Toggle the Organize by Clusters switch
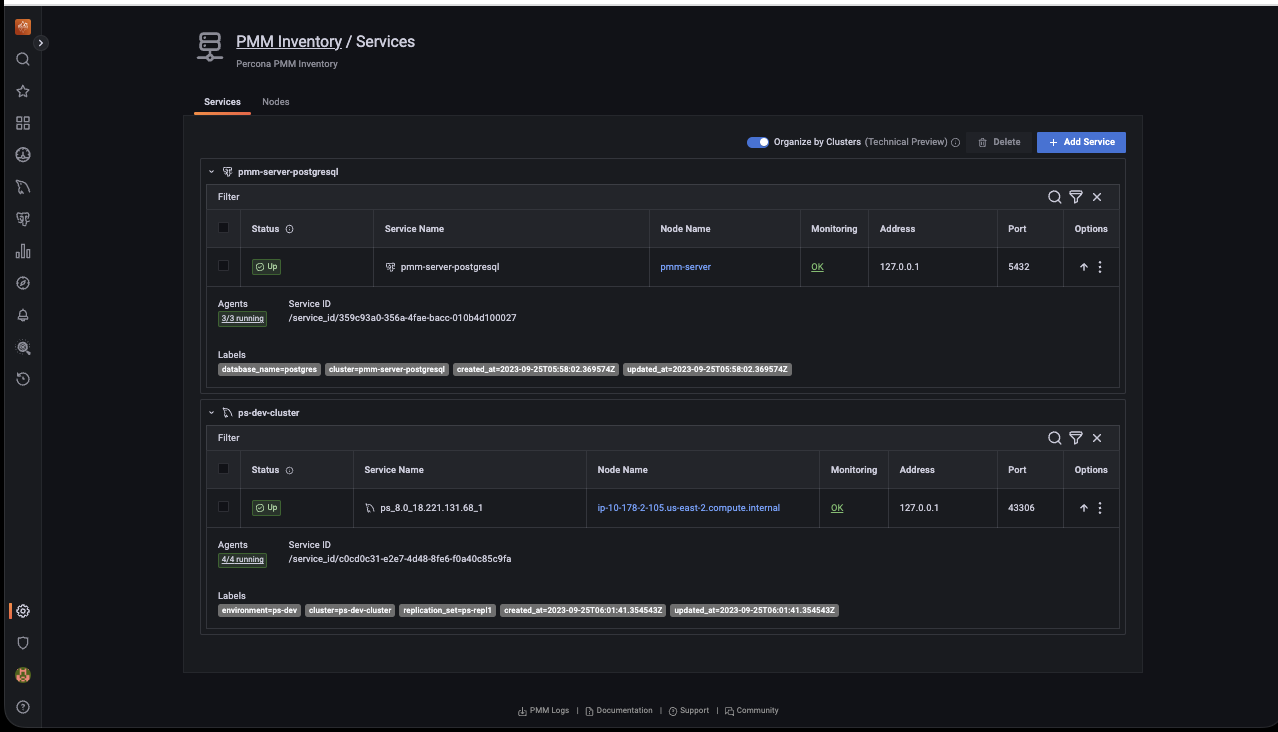Image resolution: width=1278 pixels, height=732 pixels. (758, 142)
